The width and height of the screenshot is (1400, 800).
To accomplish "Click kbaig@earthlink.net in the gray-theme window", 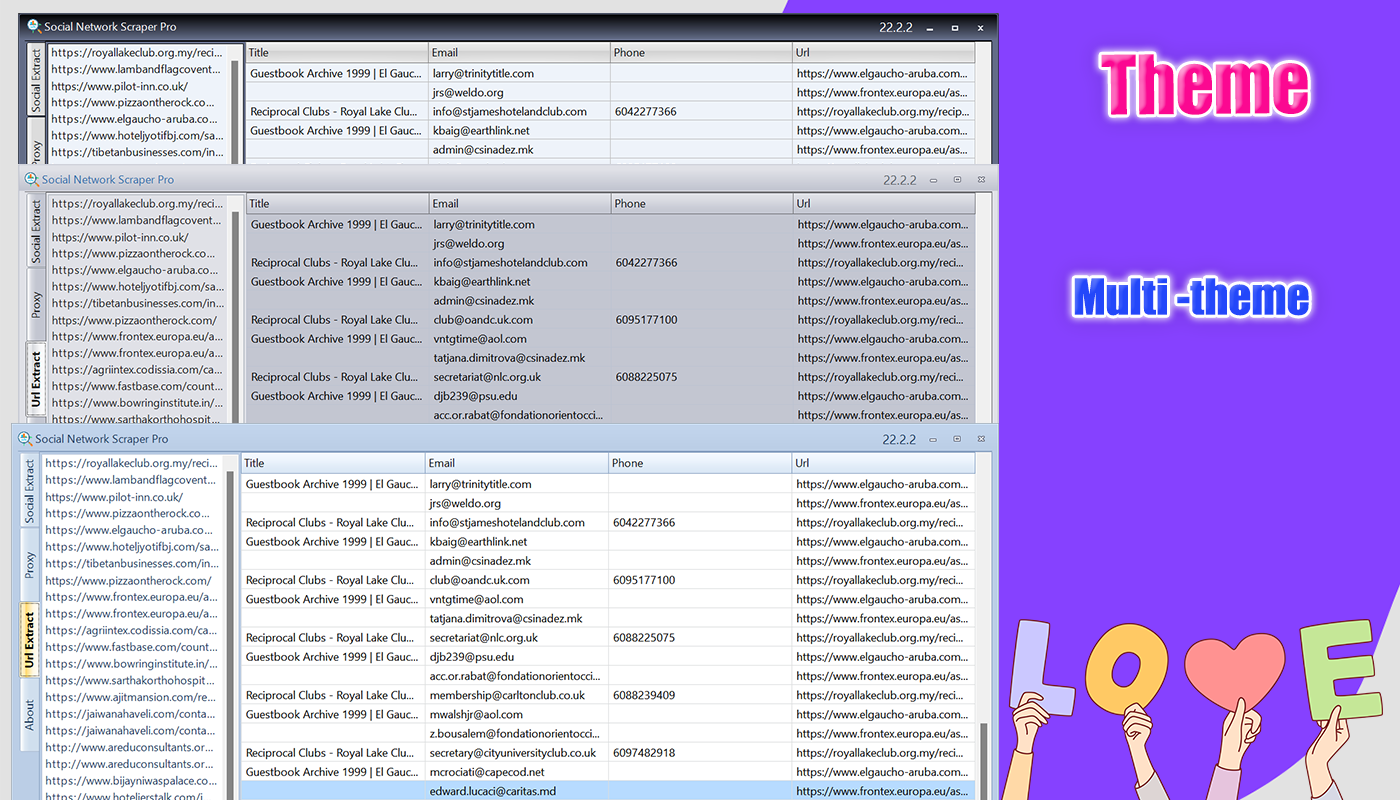I will [482, 282].
